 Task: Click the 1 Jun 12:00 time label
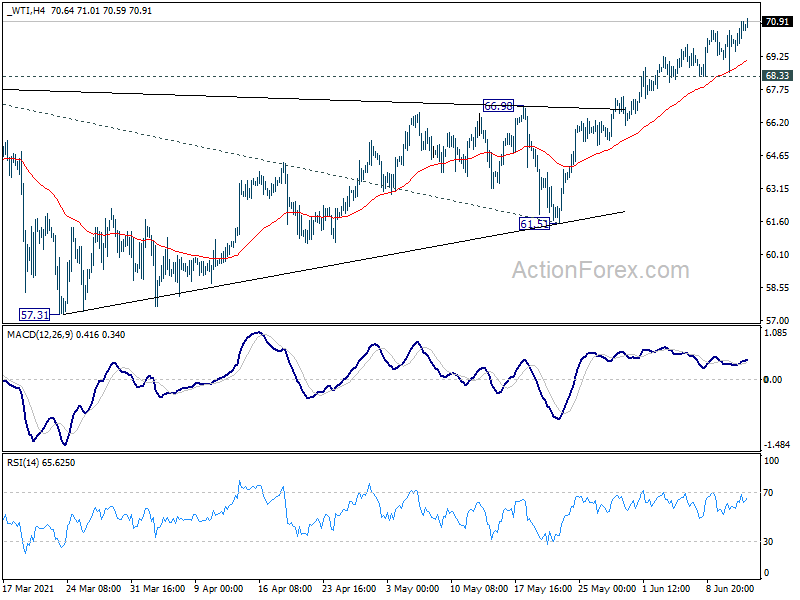click(x=666, y=588)
